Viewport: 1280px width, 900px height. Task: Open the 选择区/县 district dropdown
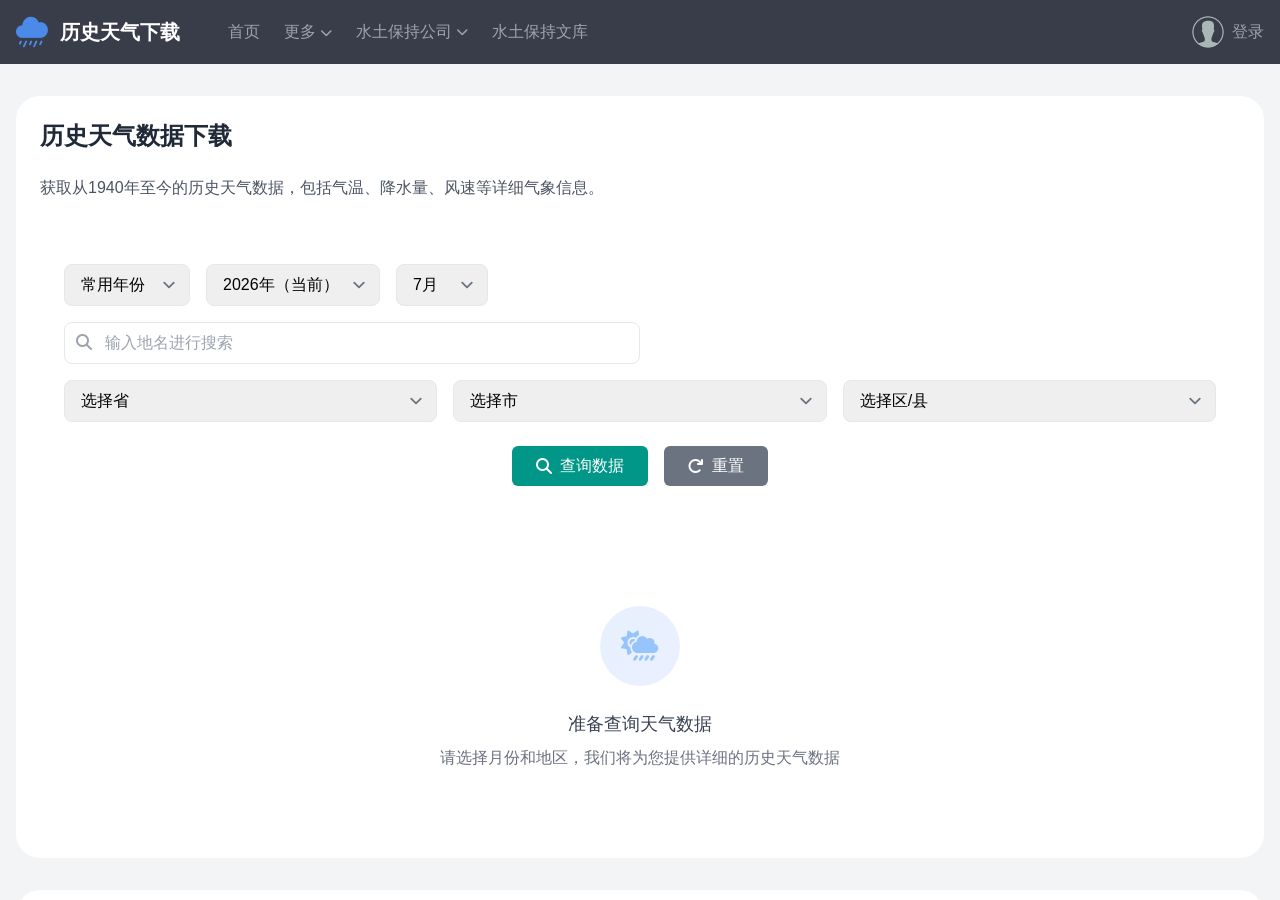click(1029, 401)
